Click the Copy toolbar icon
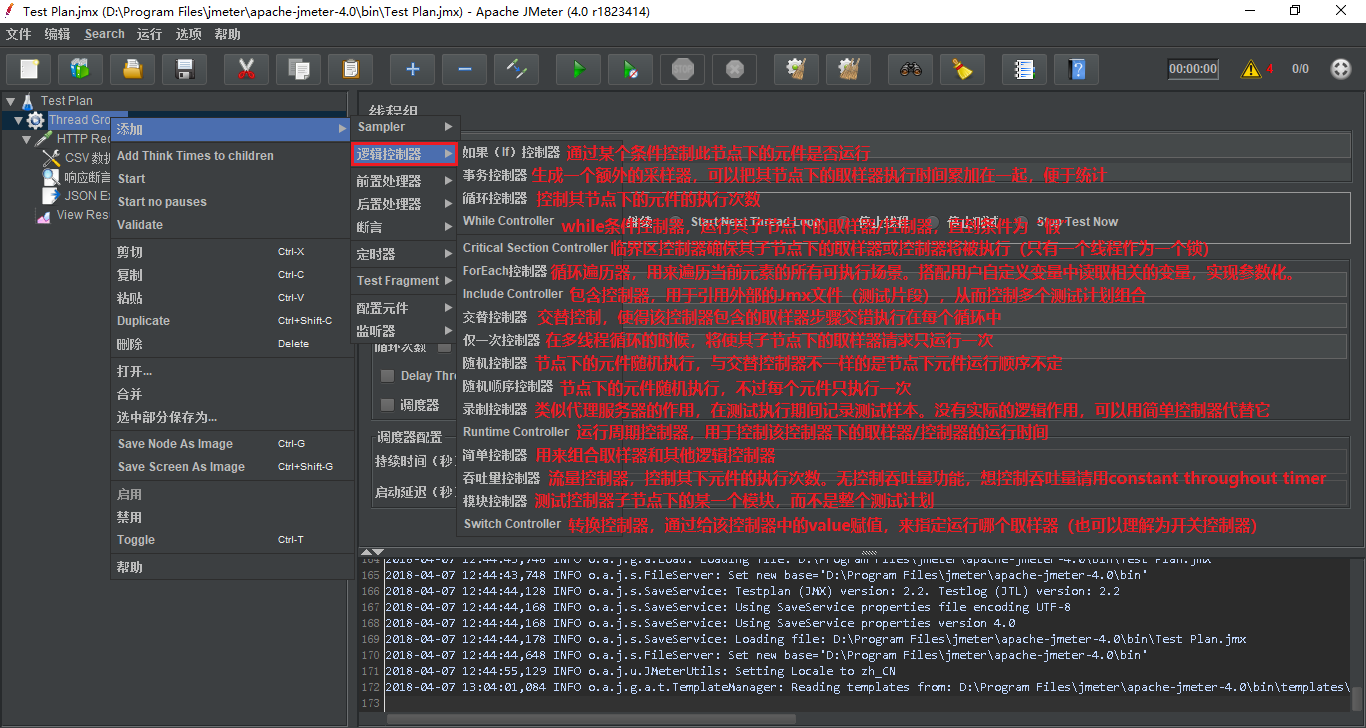Viewport: 1366px width, 728px height. coord(298,69)
